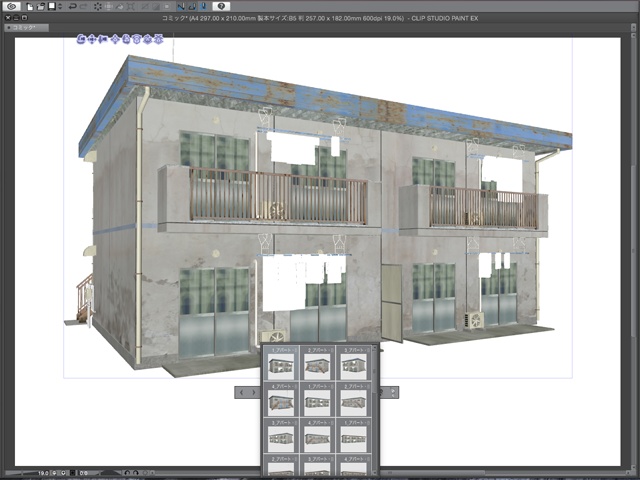Image resolution: width=640 pixels, height=480 pixels.
Task: Toggle Snap to Grid
Action: (x=203, y=7)
